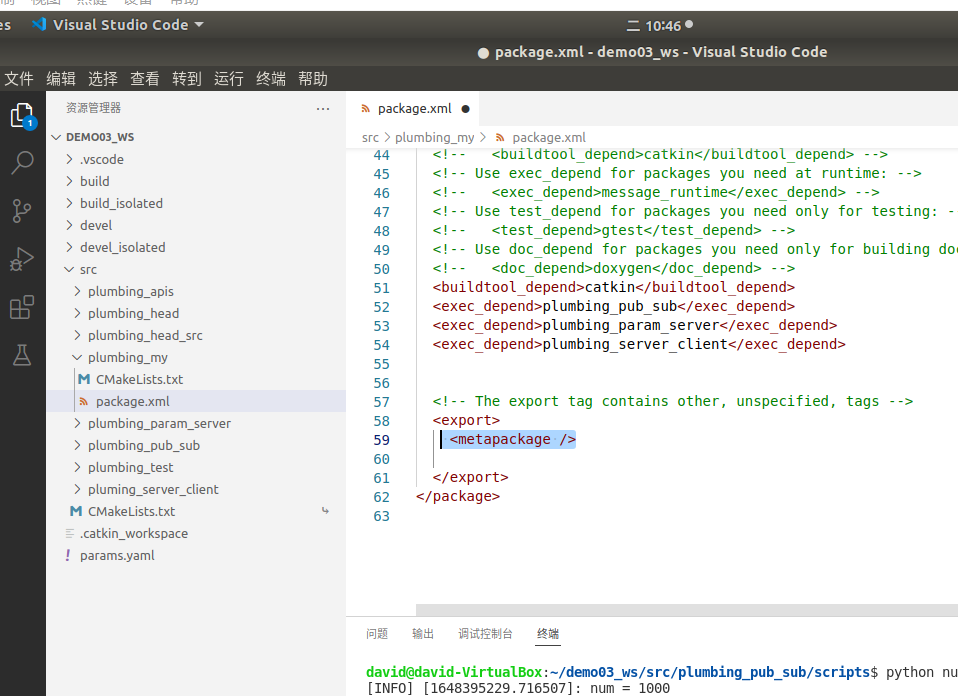Open the clock at 10:46 in top bar

[663, 26]
